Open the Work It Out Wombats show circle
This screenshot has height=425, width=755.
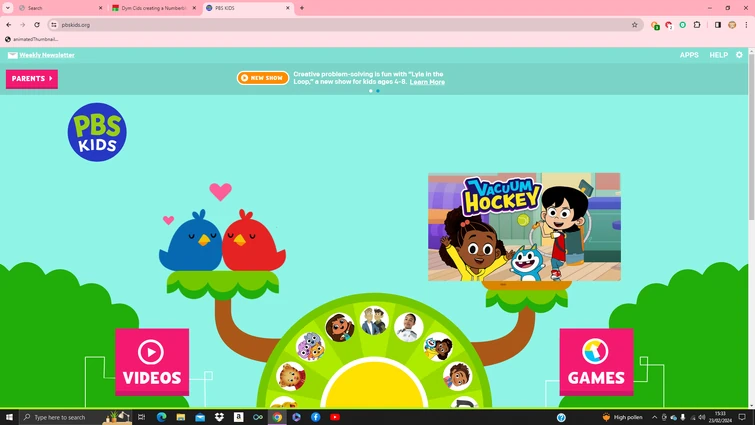310,347
